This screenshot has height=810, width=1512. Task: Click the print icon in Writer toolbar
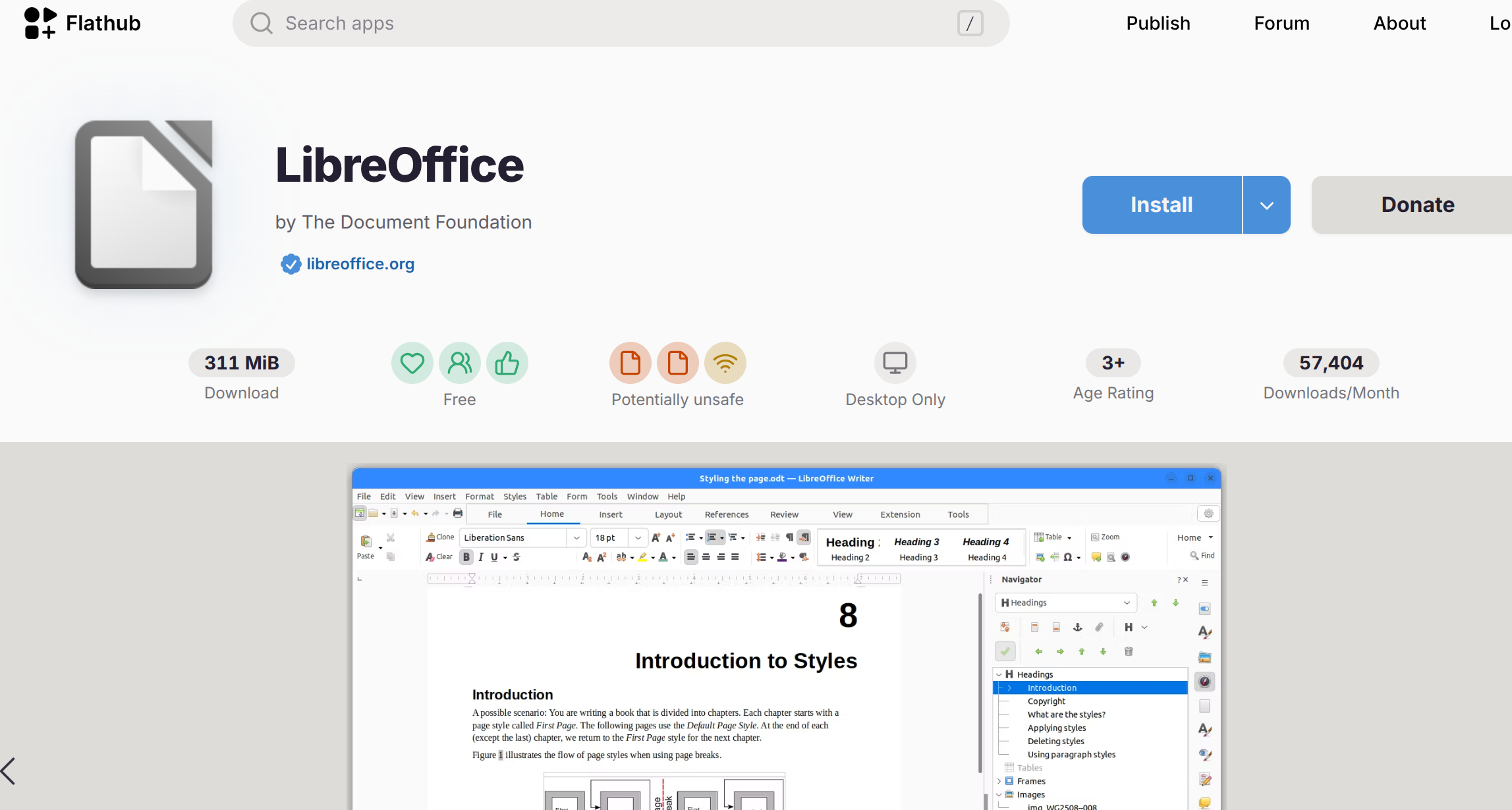[458, 514]
